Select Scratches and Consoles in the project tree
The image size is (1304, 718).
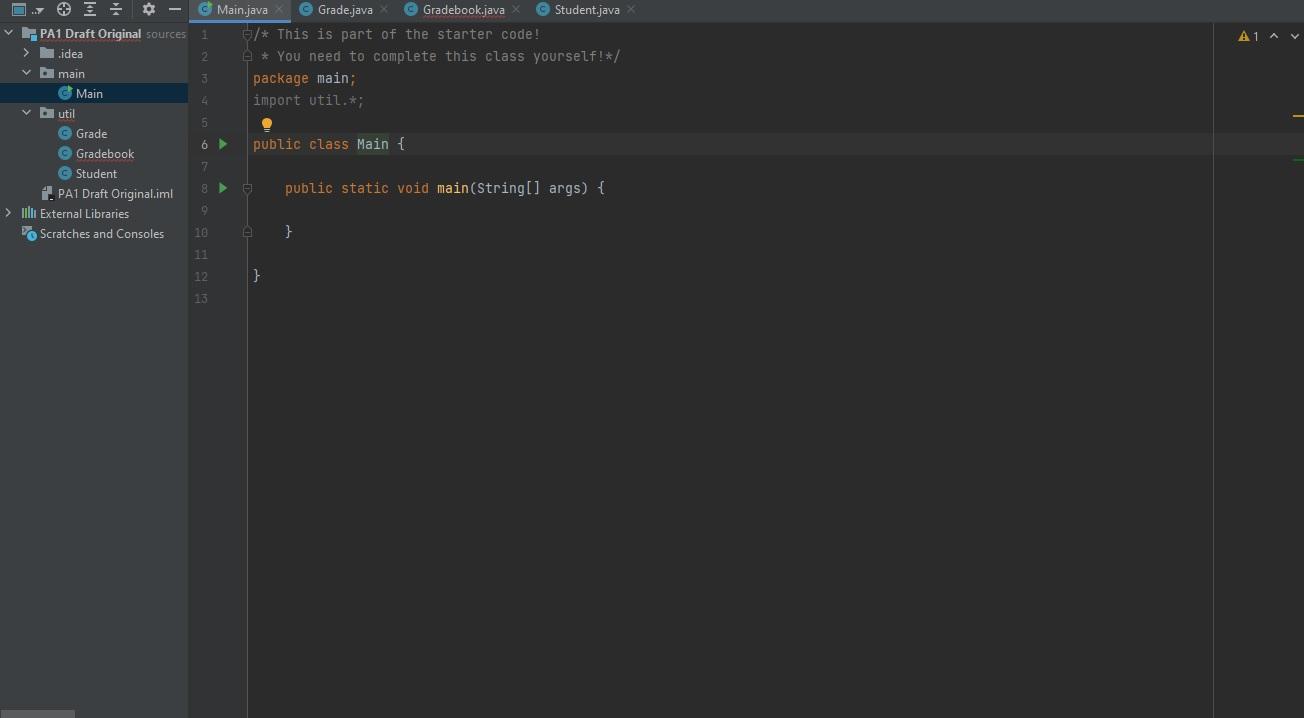pos(99,233)
